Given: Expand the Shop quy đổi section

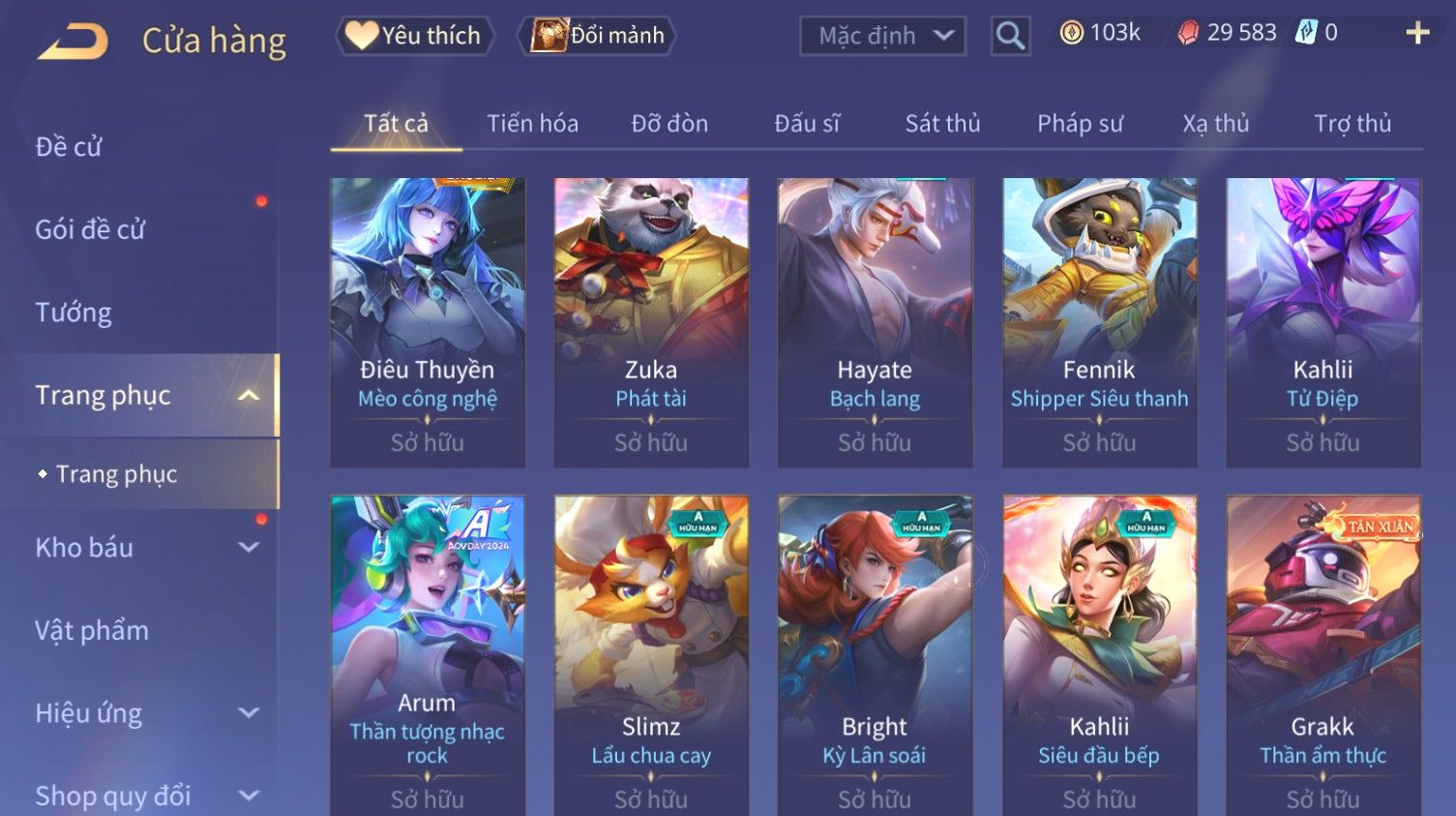Looking at the screenshot, I should pos(249,796).
